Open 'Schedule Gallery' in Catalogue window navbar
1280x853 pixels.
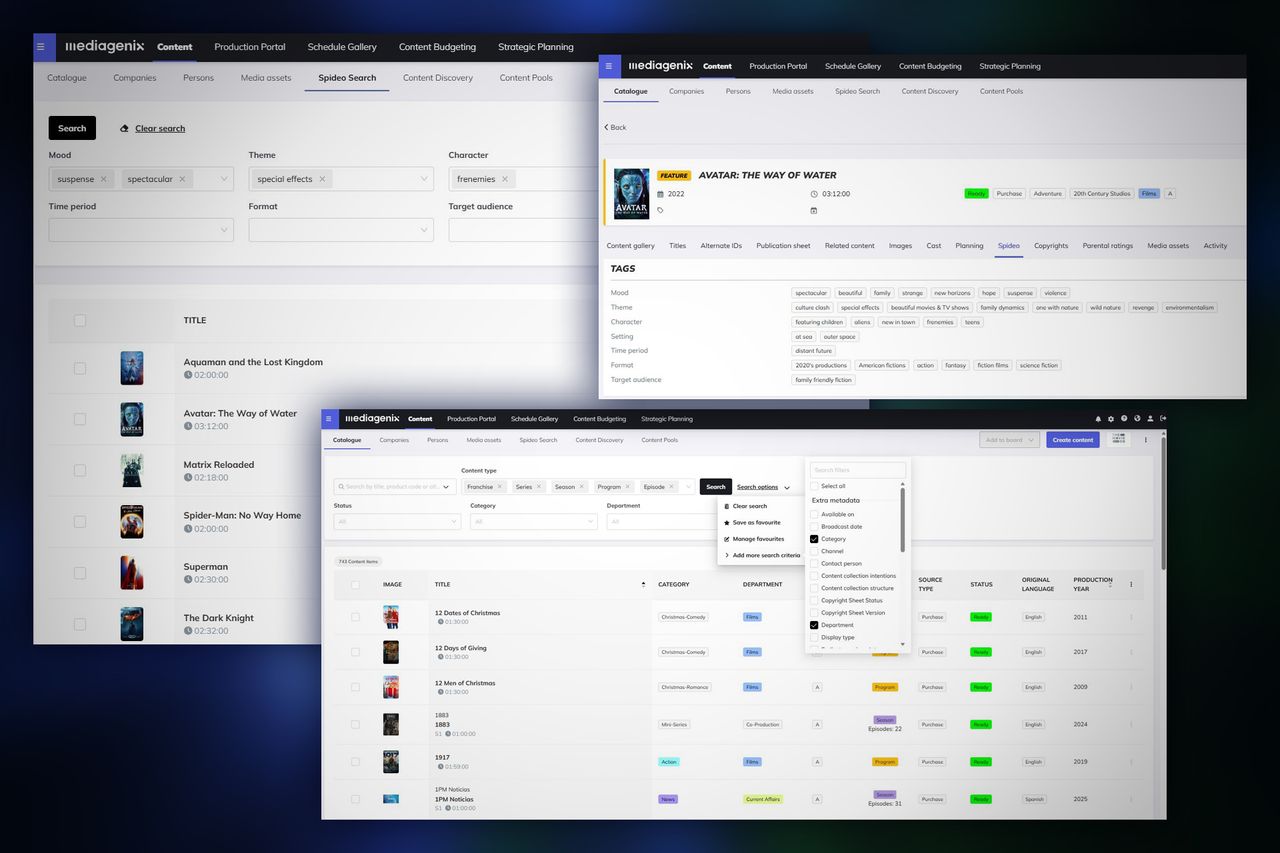(534, 419)
